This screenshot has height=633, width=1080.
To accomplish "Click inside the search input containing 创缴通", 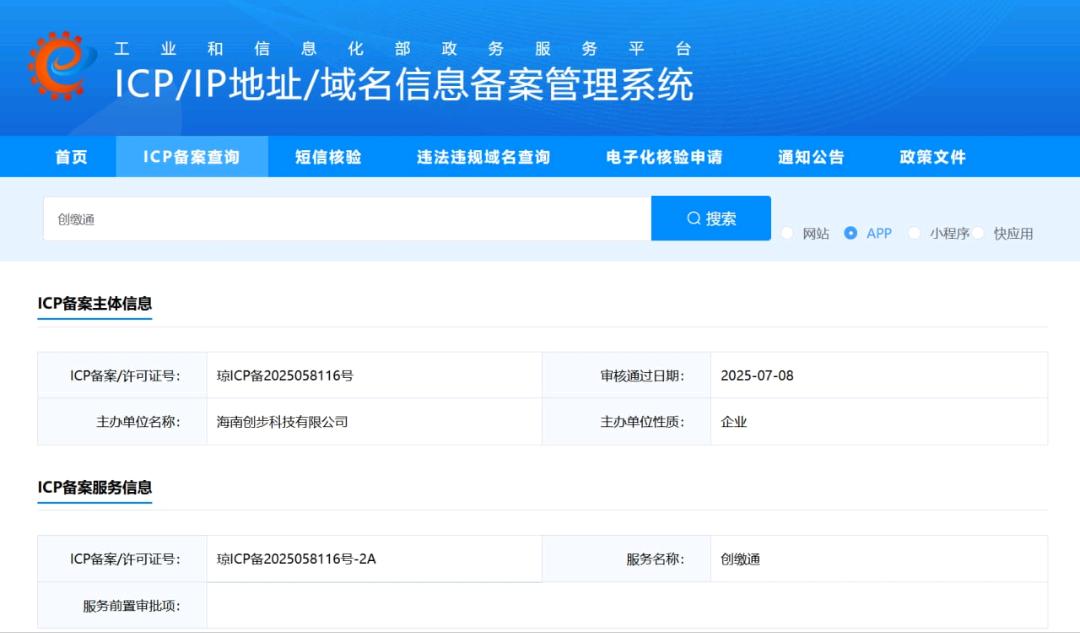I will point(300,218).
